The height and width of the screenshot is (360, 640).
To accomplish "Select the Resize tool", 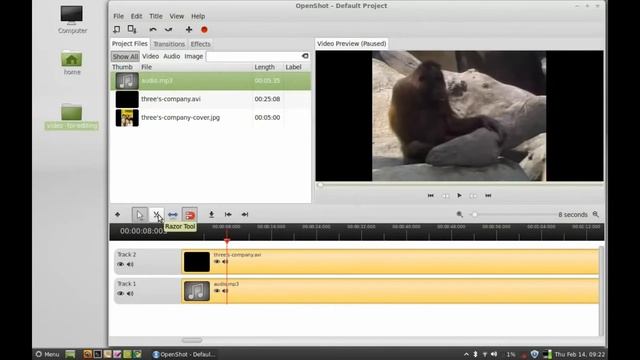I will click(x=173, y=215).
